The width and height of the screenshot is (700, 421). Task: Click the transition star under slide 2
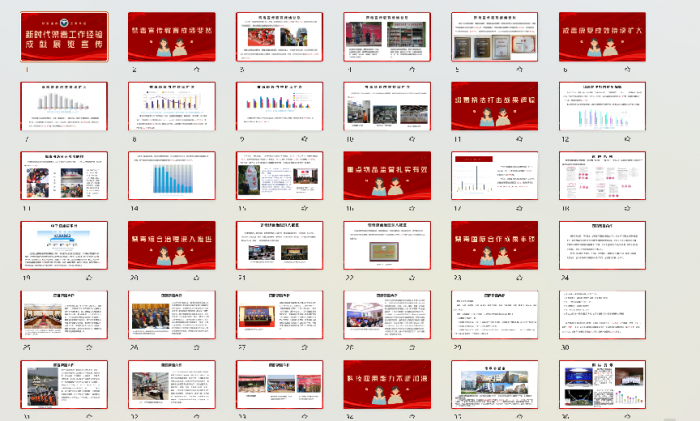coord(196,71)
